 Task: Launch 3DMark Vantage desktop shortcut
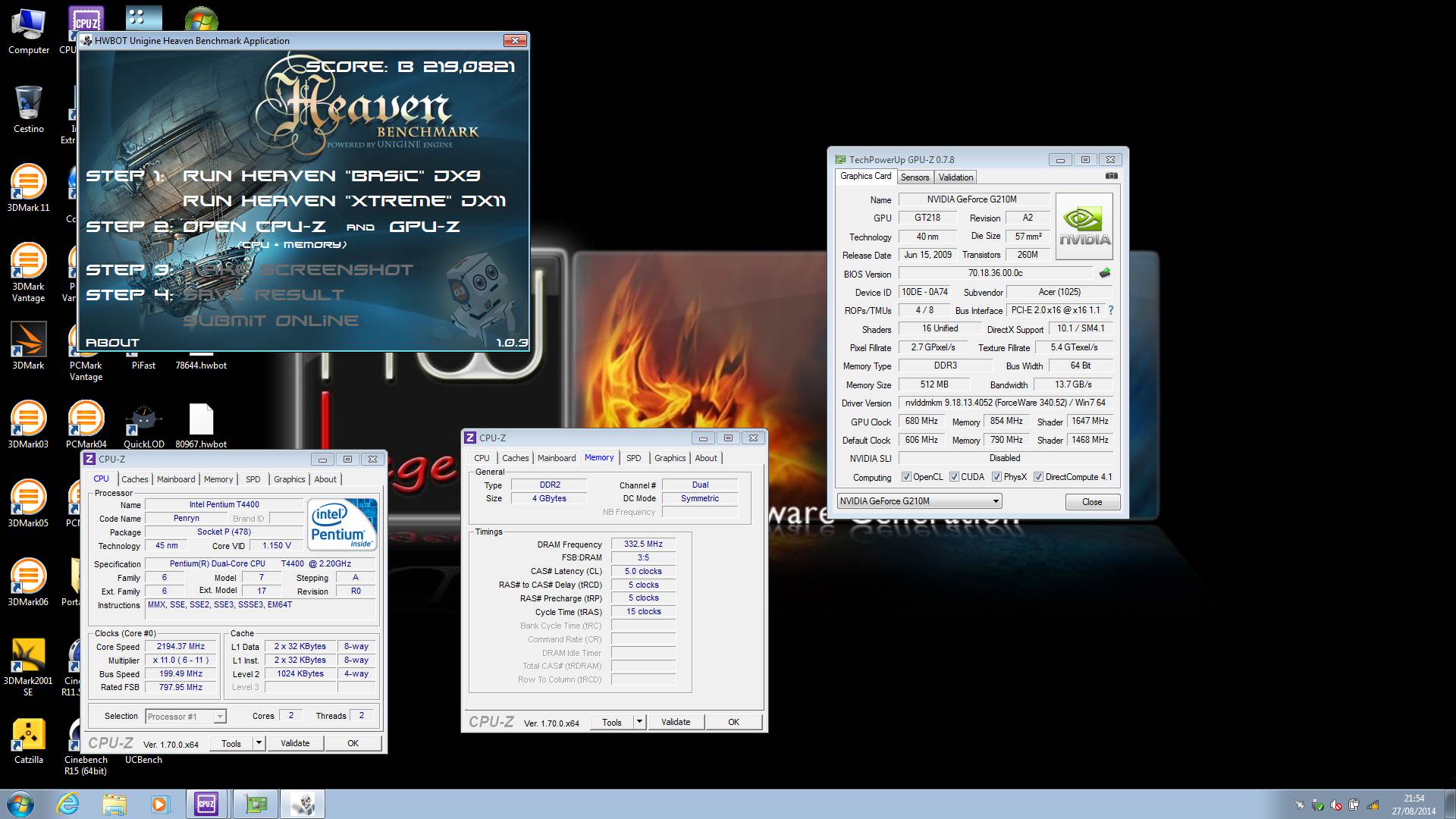tap(29, 271)
